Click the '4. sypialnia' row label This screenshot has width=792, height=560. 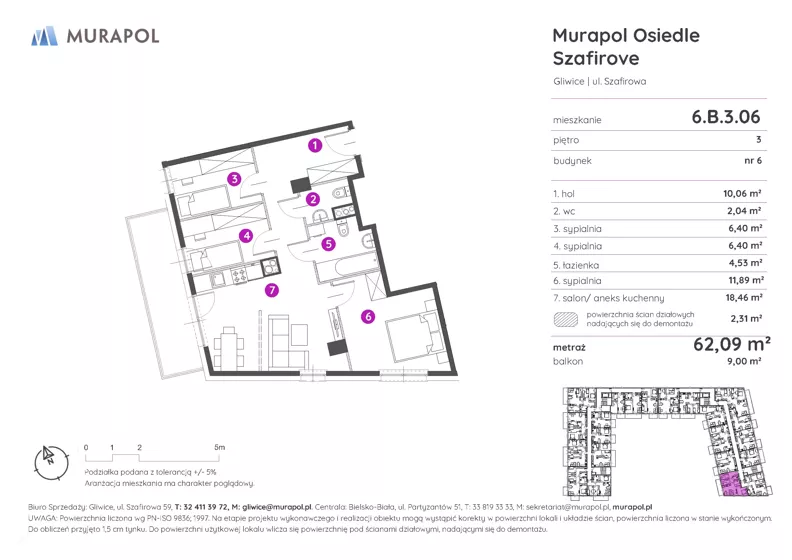click(x=577, y=246)
